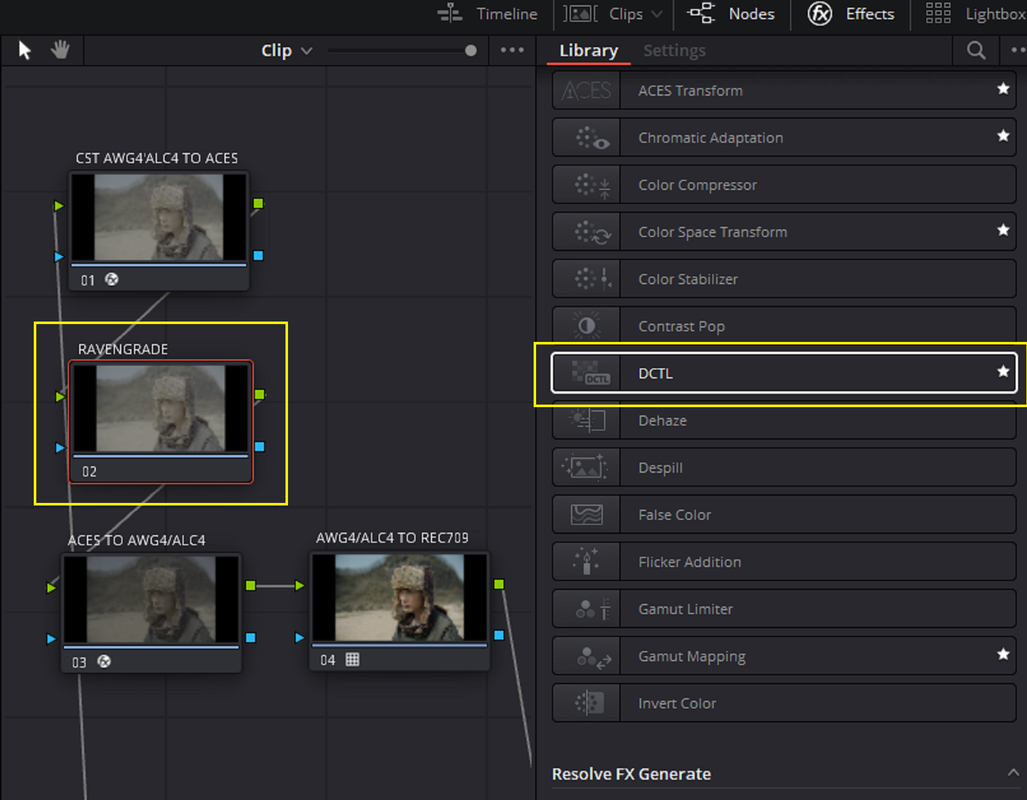Screen dimensions: 1027x800
Task: Open the Clip mode dropdown
Action: coord(286,50)
